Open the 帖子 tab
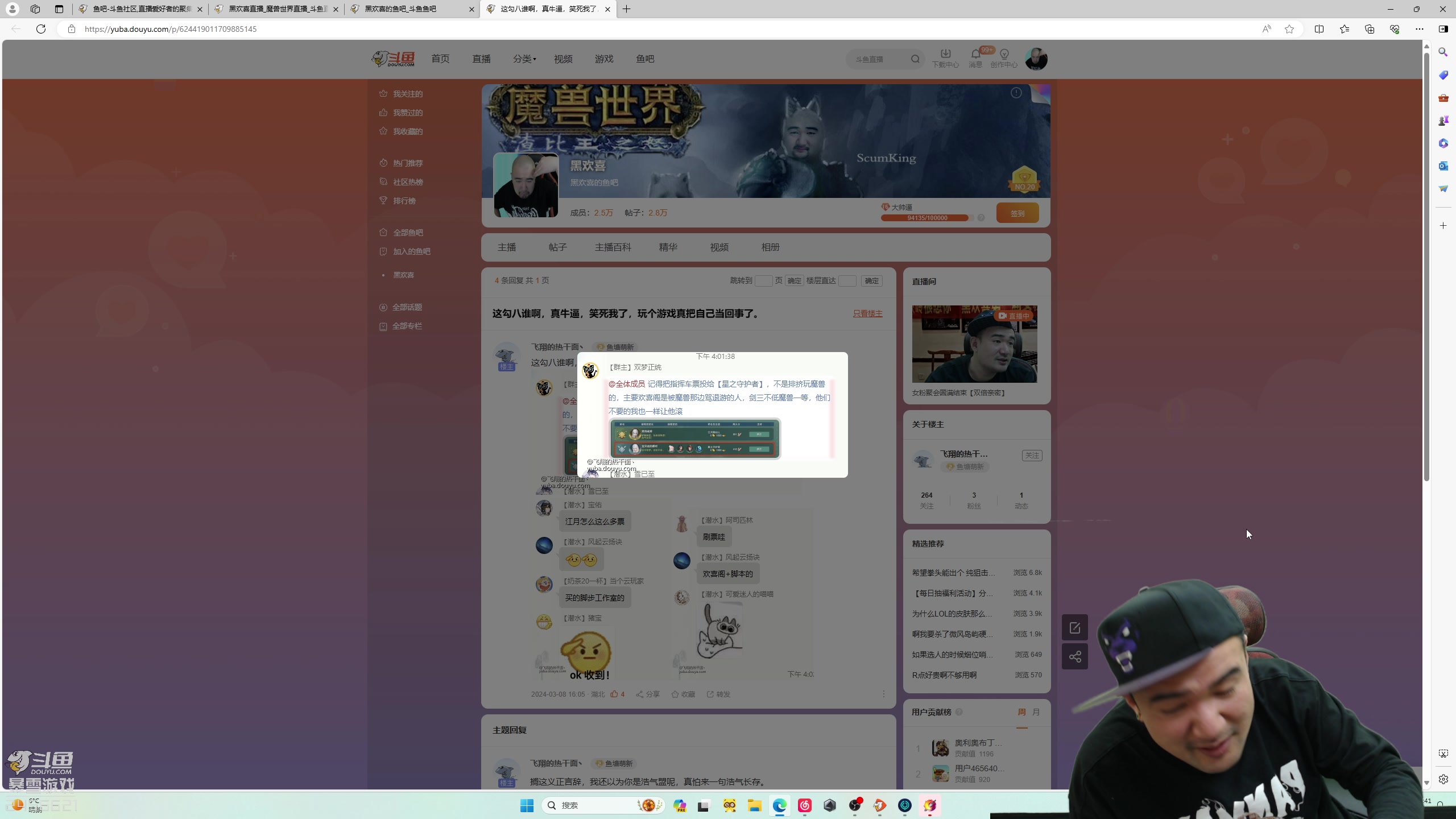 point(557,247)
